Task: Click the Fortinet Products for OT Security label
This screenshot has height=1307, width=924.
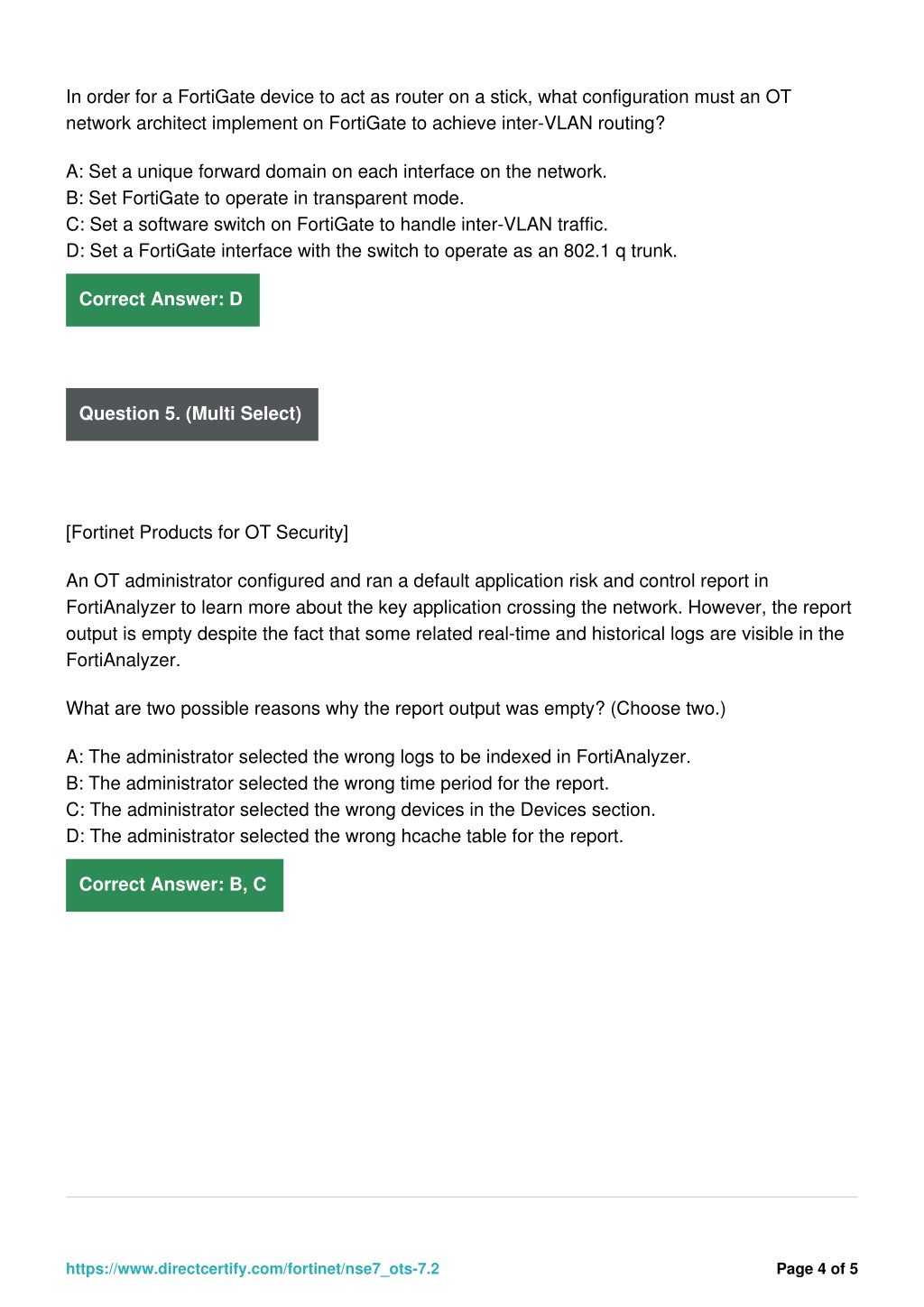Action: click(x=208, y=533)
